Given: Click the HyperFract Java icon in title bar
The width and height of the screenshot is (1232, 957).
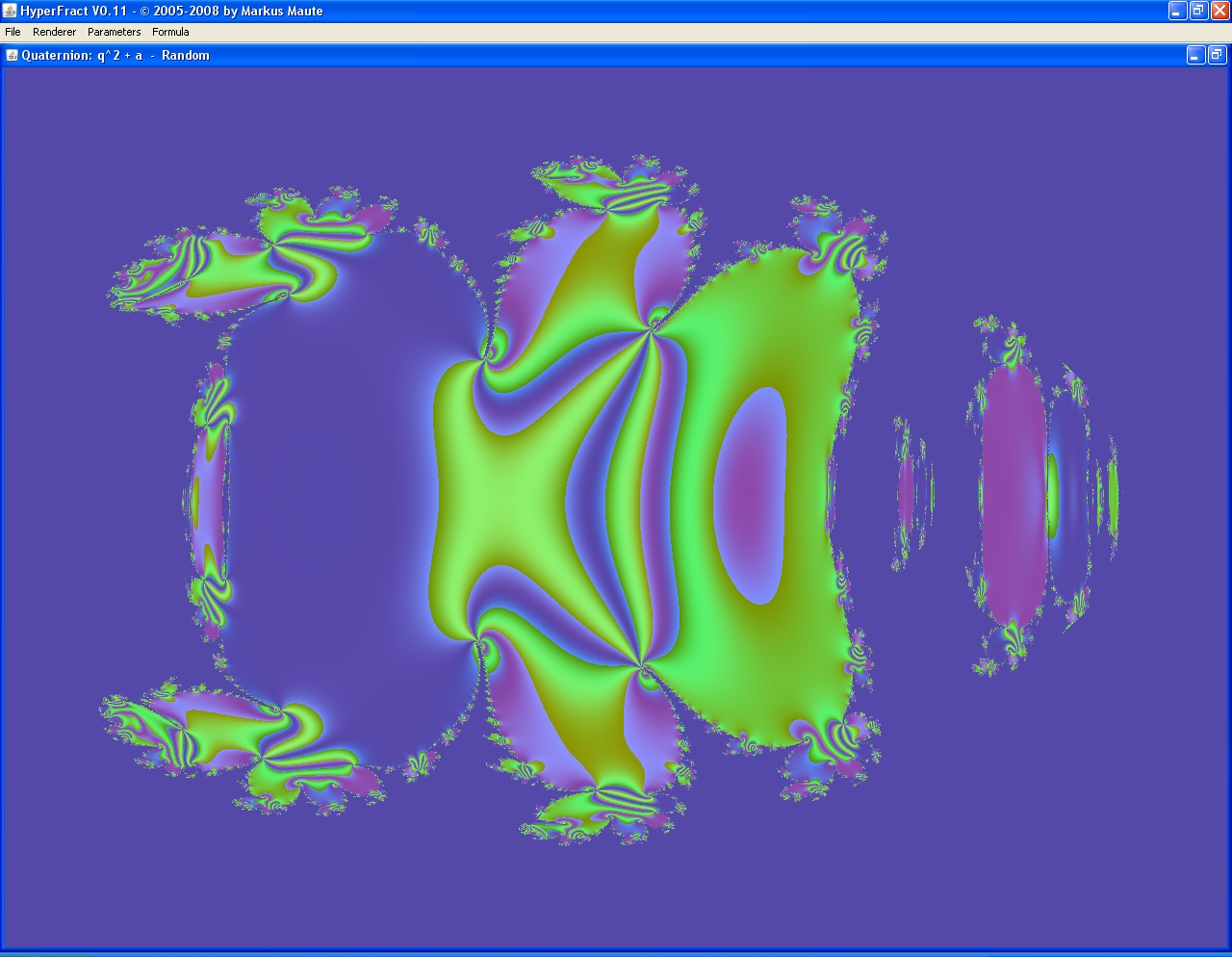Looking at the screenshot, I should click(10, 11).
